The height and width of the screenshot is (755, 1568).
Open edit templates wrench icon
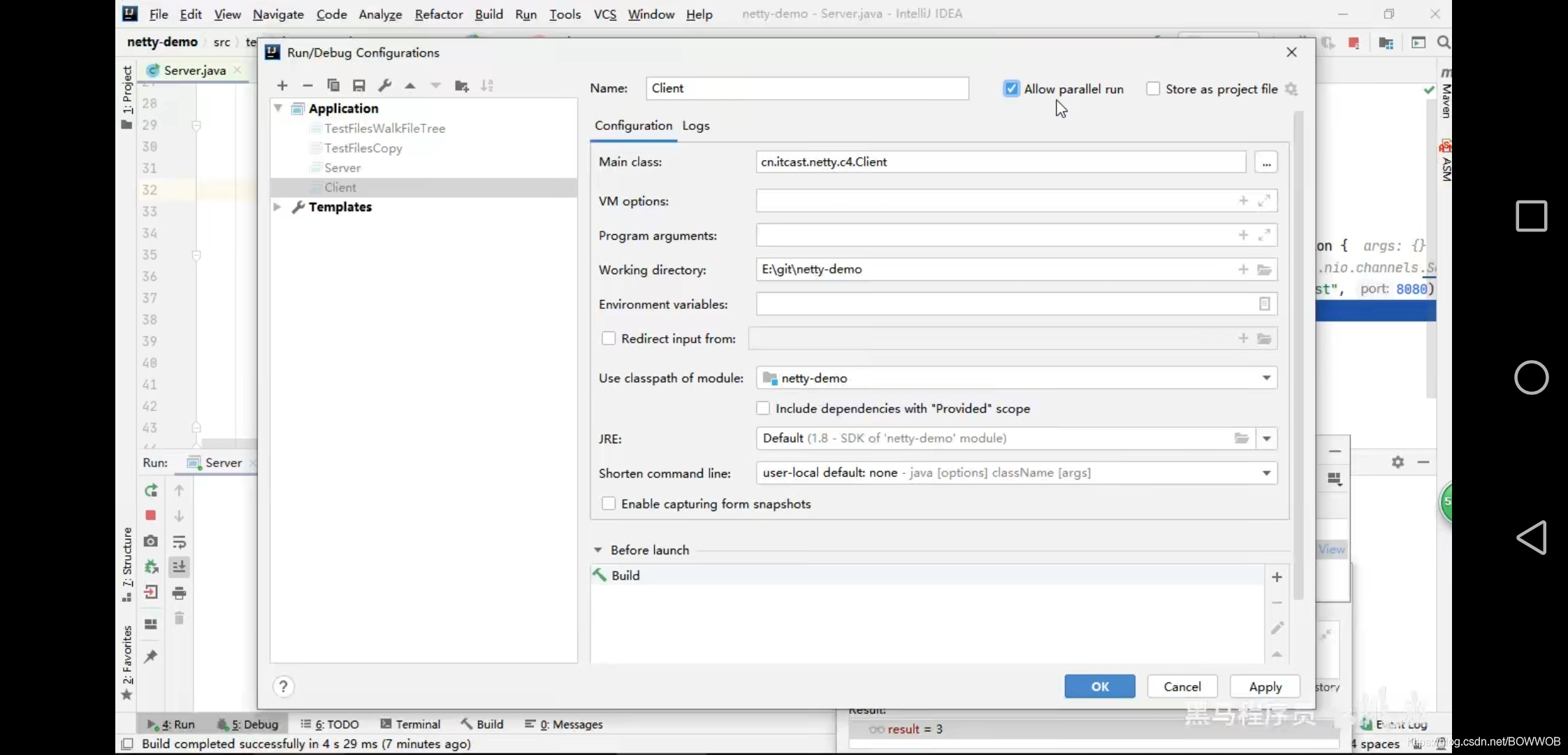[x=384, y=85]
